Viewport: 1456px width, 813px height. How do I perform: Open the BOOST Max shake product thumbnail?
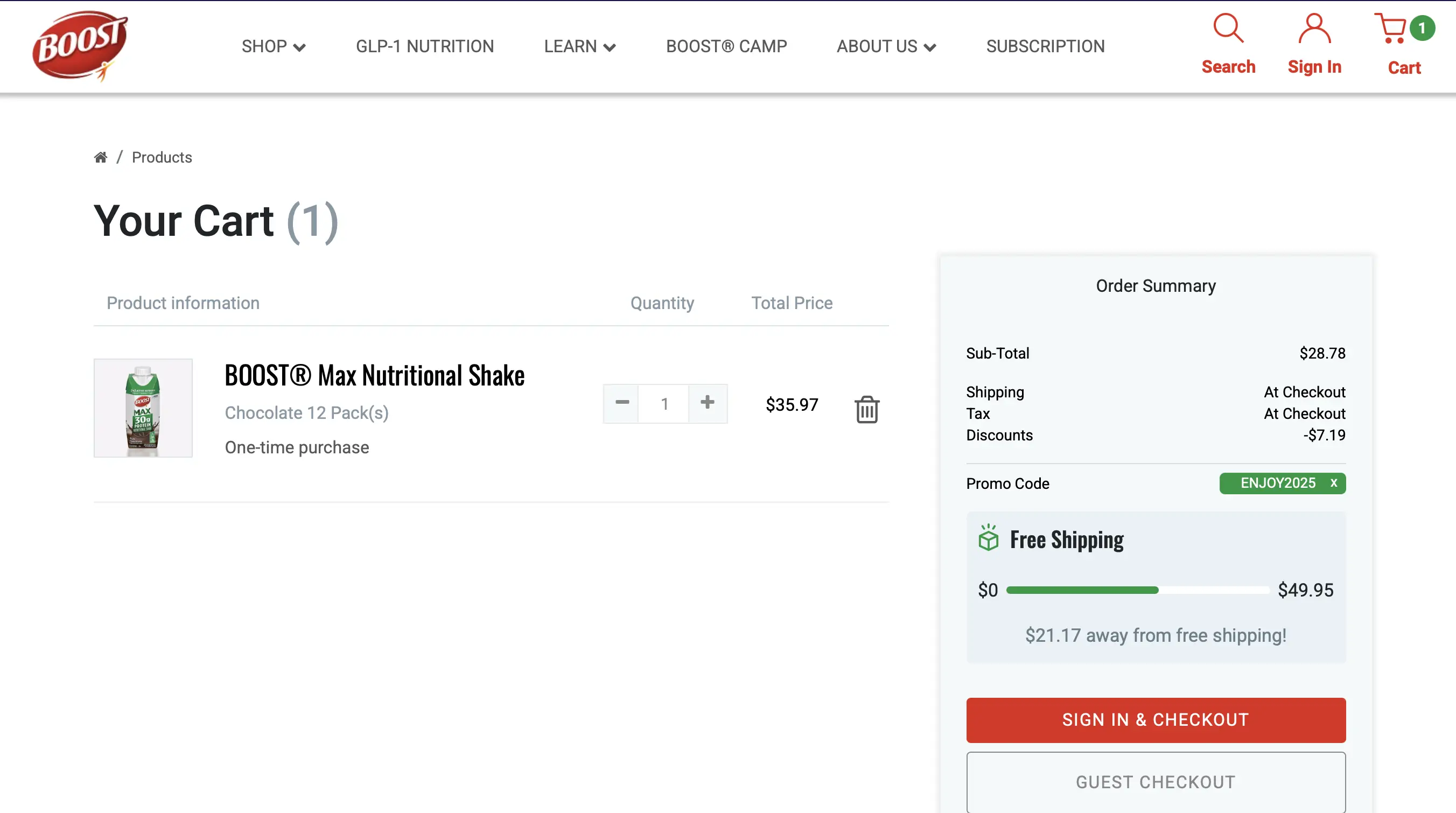pos(143,408)
